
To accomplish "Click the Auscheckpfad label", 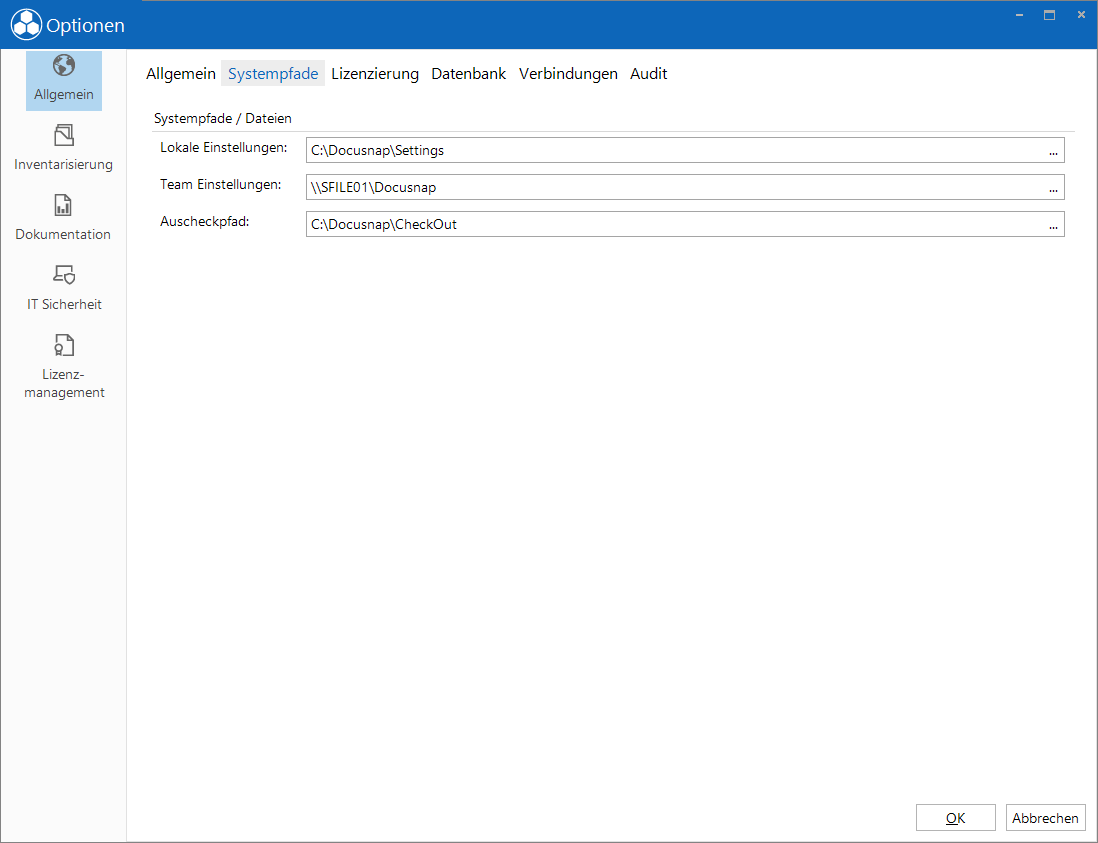I will (x=204, y=222).
